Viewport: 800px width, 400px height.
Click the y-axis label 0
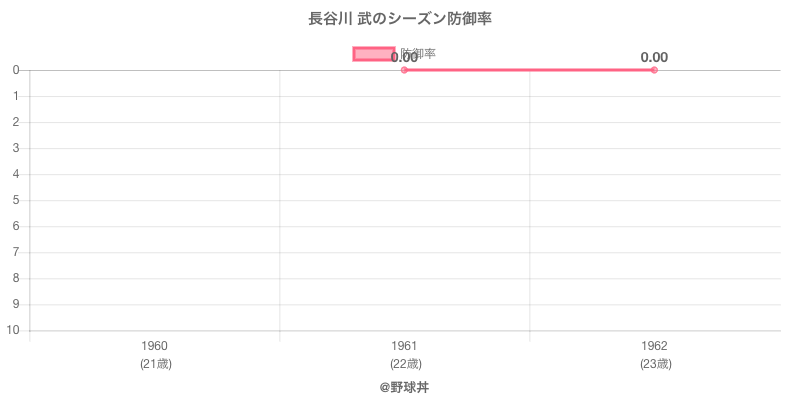pos(17,70)
